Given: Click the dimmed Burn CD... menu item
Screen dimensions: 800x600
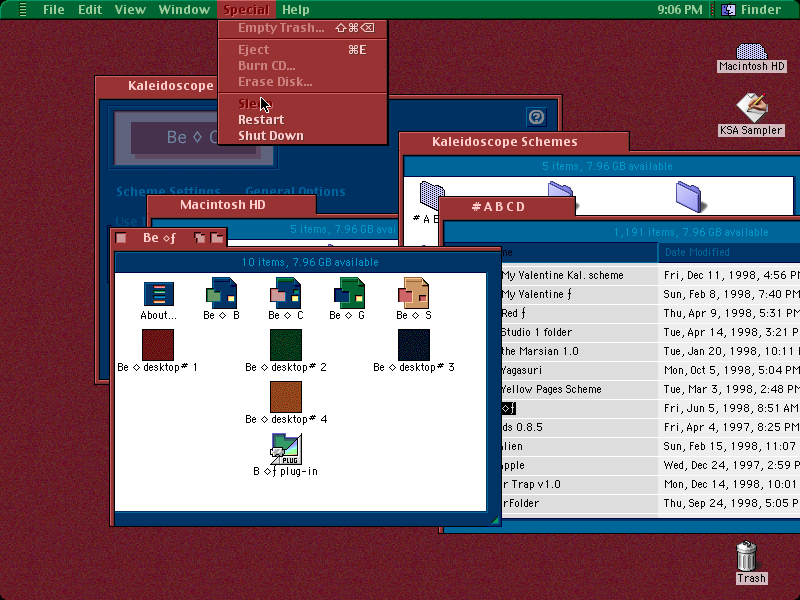Looking at the screenshot, I should pos(303,66).
